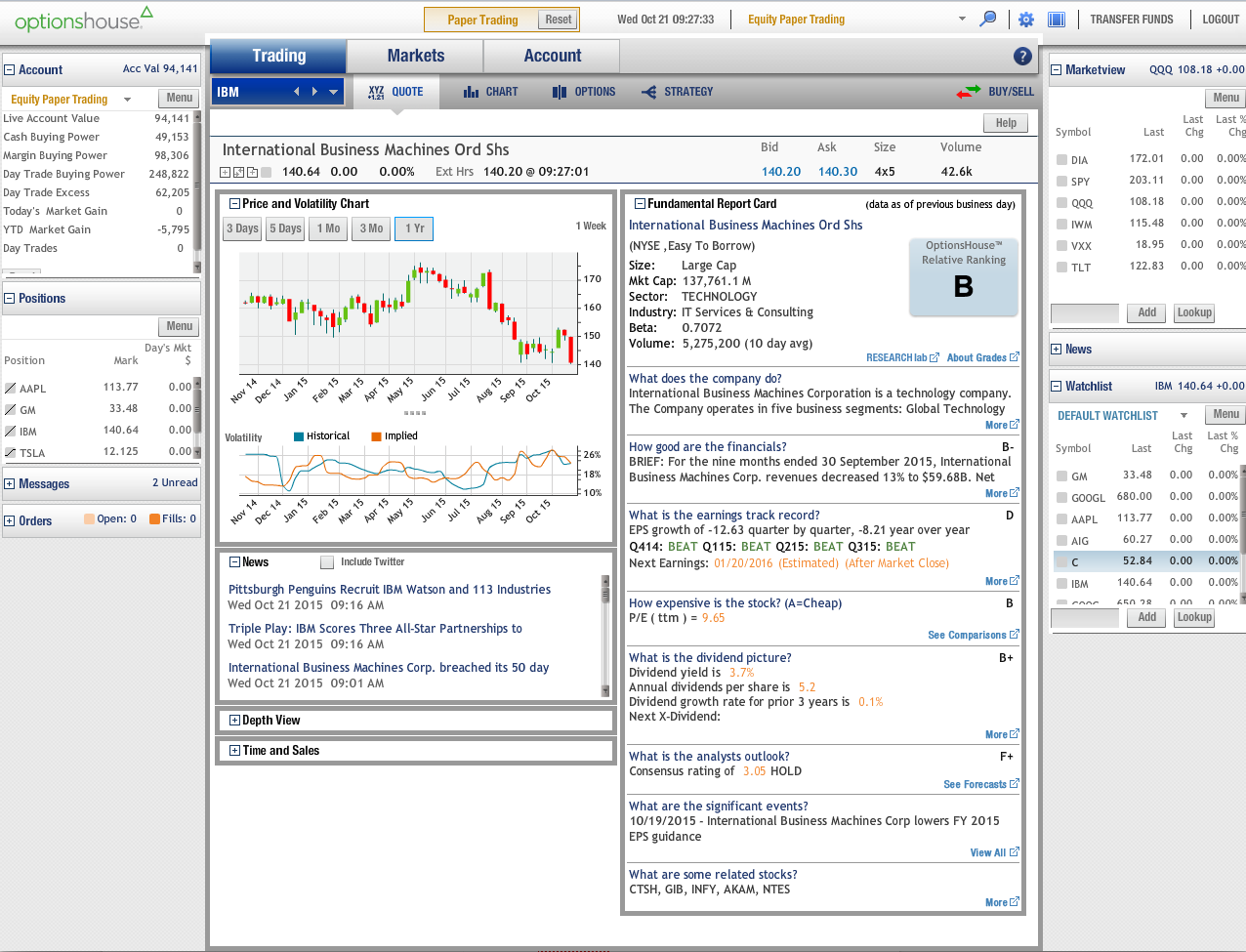Select the Trading tab

[x=278, y=57]
